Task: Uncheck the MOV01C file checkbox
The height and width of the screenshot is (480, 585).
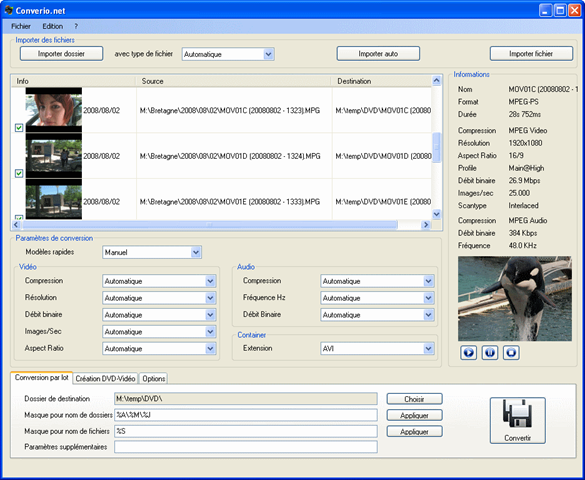Action: coord(19,128)
